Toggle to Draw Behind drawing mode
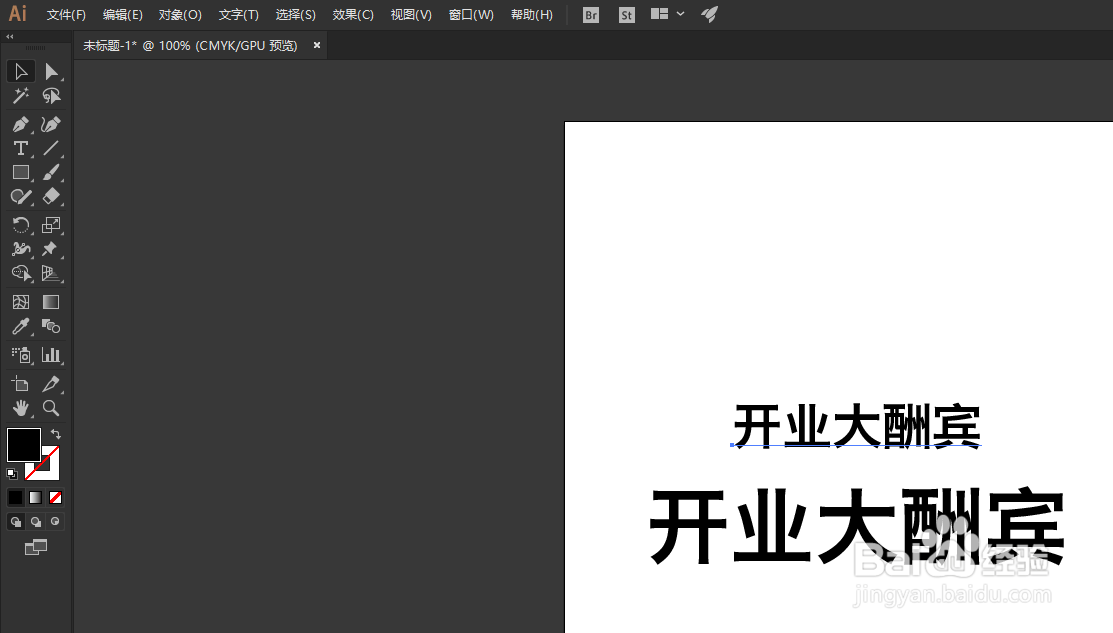 (x=35, y=521)
